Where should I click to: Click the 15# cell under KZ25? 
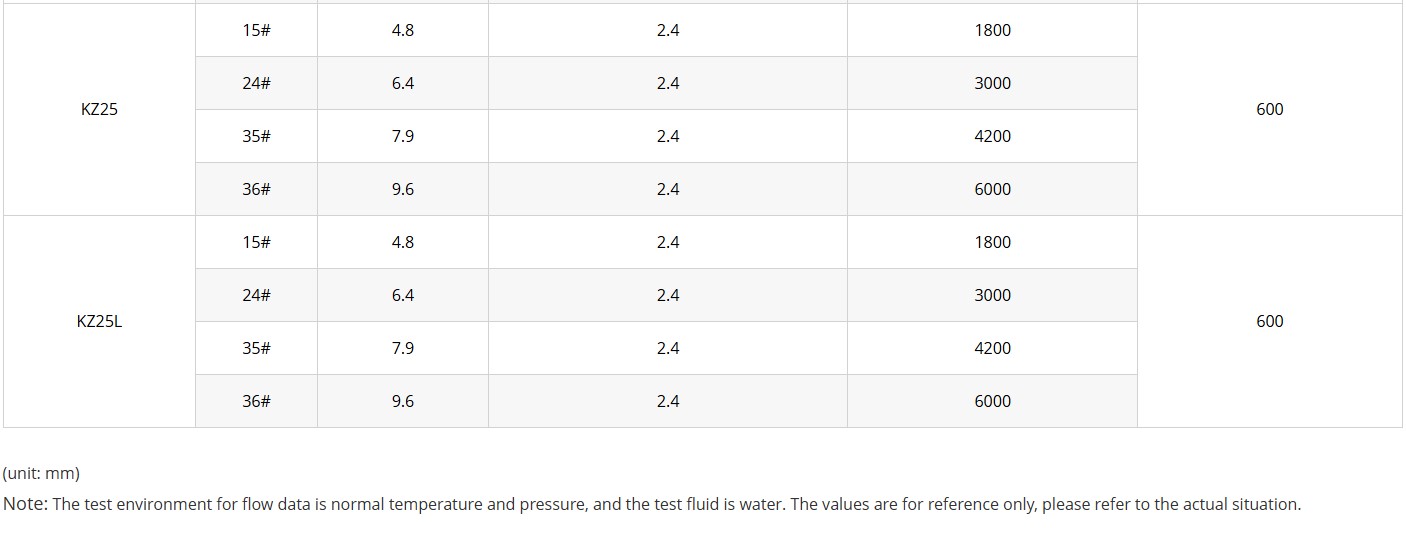pos(256,30)
